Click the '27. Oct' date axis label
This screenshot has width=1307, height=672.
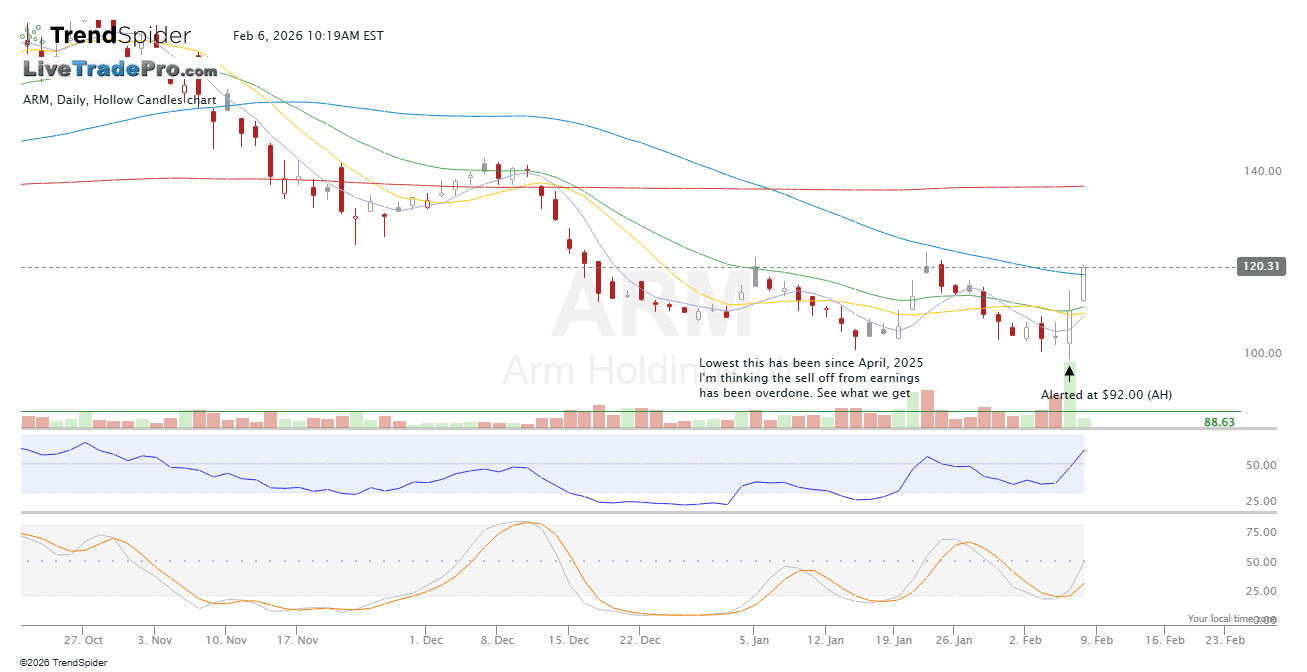pos(83,640)
